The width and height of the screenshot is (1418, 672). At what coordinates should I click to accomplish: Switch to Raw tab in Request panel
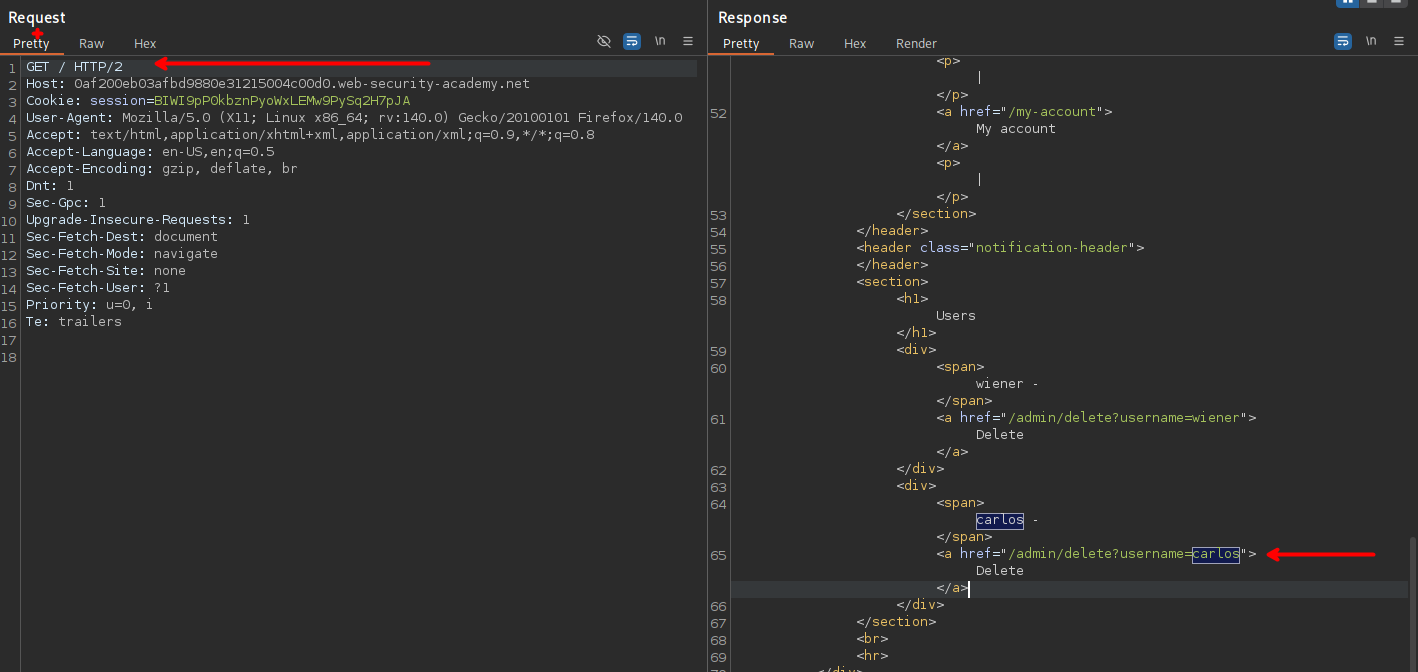(92, 43)
